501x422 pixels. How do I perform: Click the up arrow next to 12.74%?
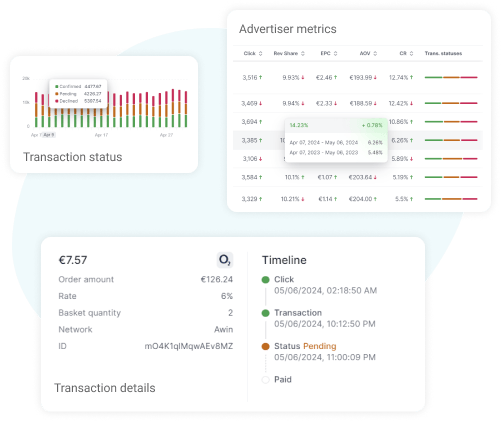click(x=411, y=77)
